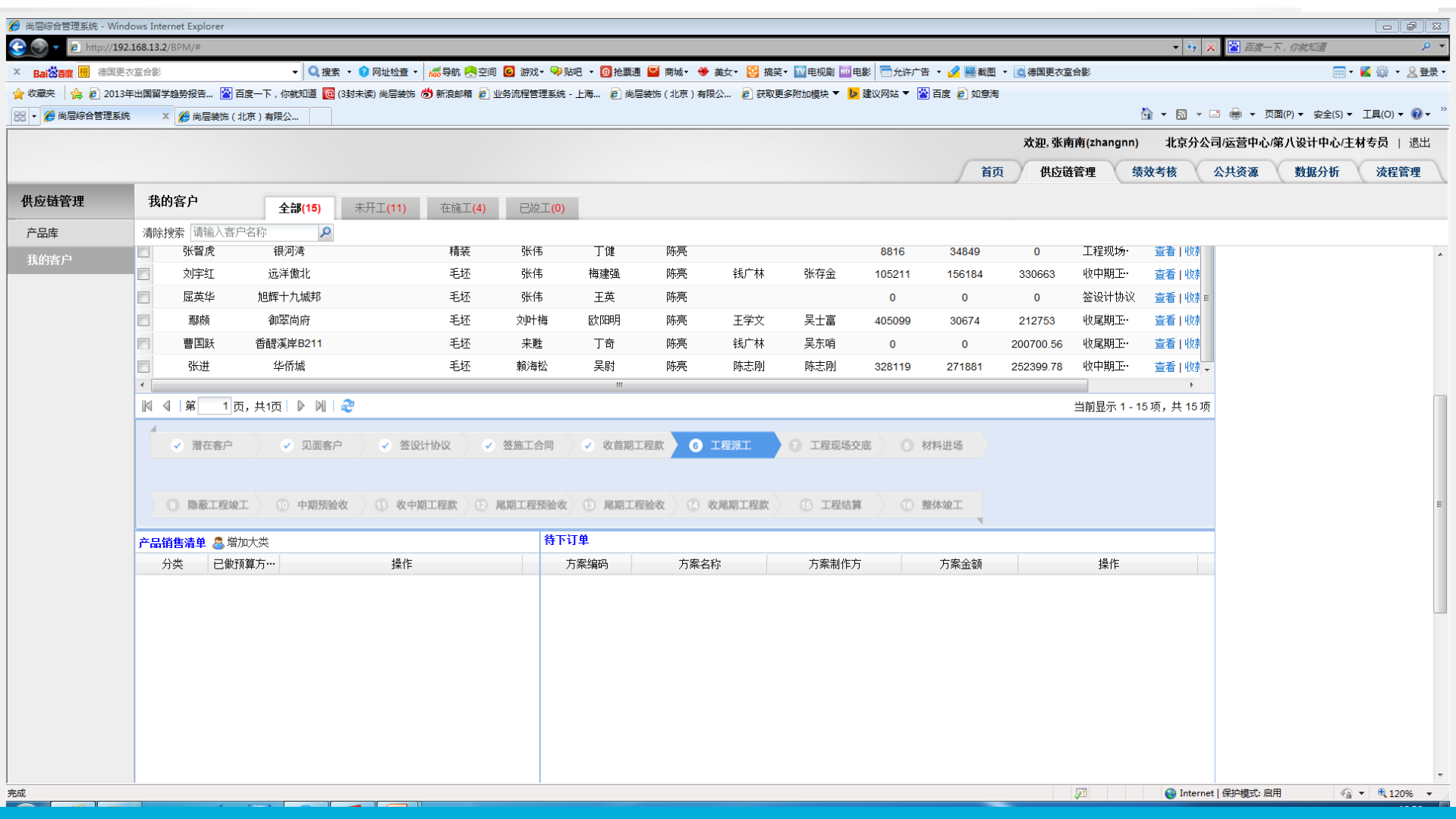Open the 绩效考核 menu tab
Screen dimensions: 1456x819
[x=1154, y=171]
